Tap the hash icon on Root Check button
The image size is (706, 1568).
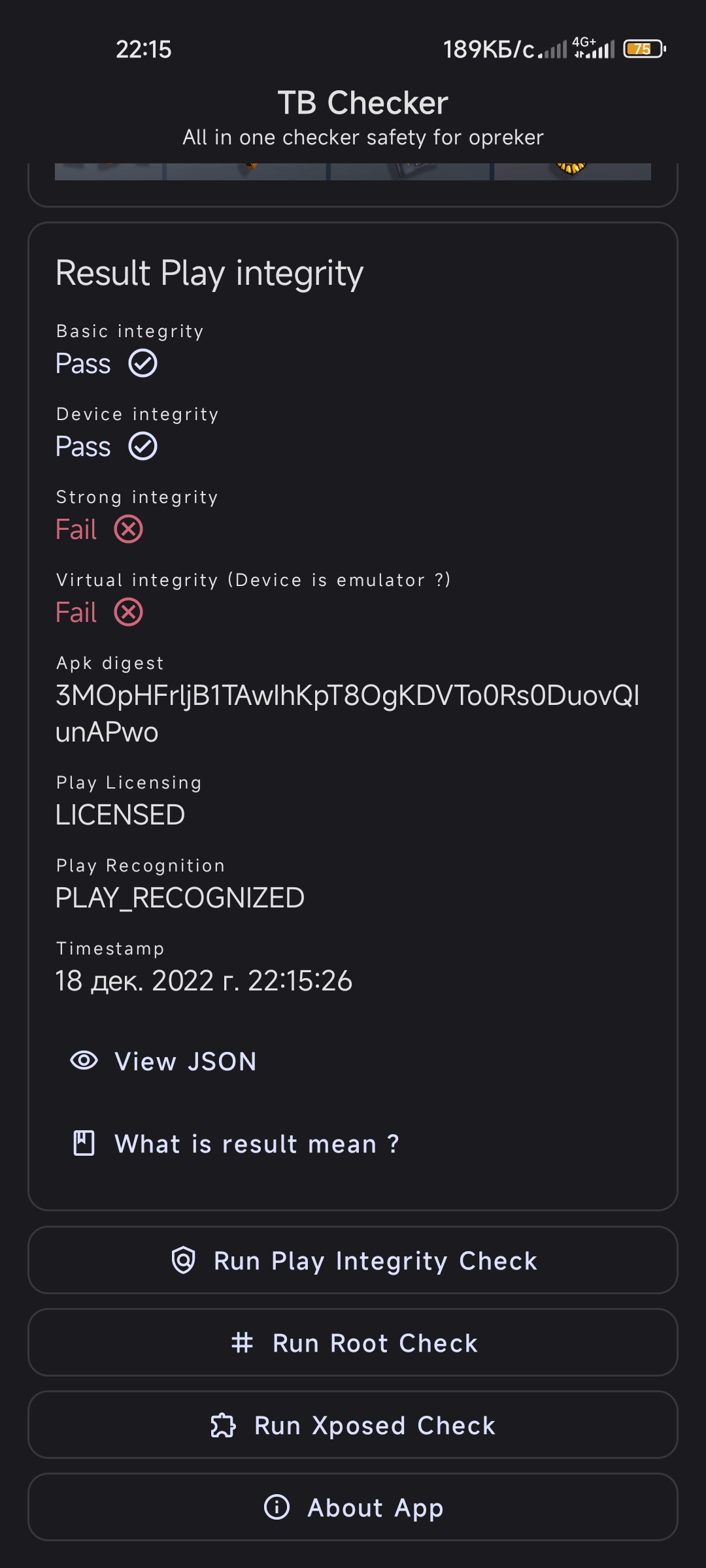pos(242,1343)
